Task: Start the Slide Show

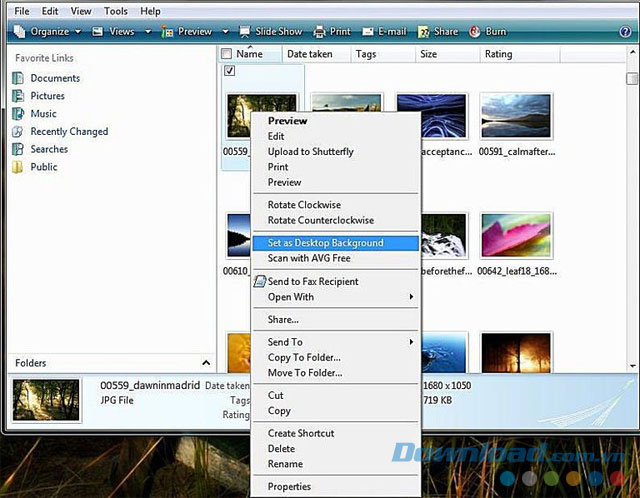Action: click(x=271, y=31)
